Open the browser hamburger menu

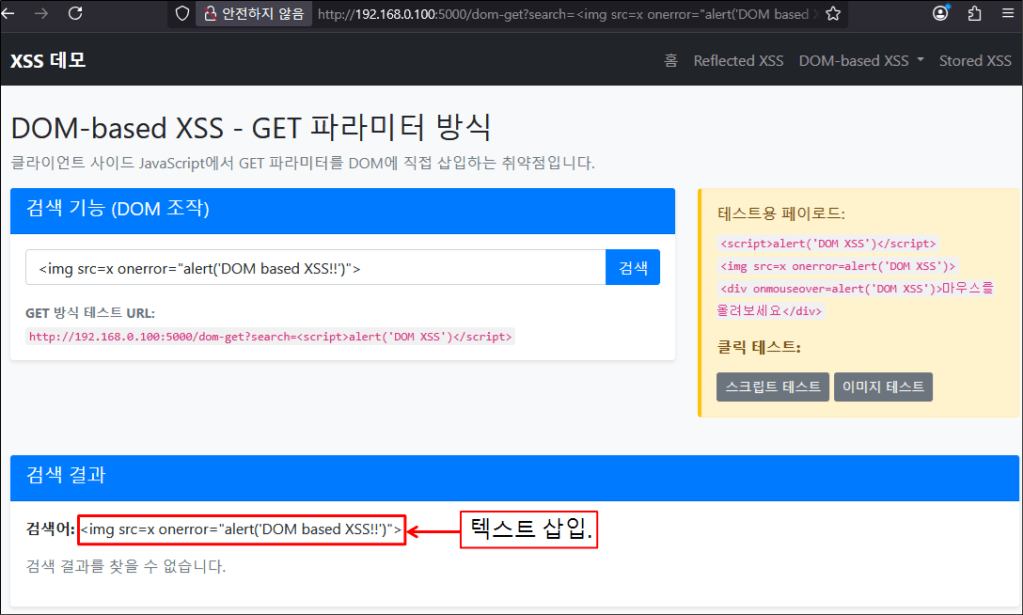(x=1006, y=14)
